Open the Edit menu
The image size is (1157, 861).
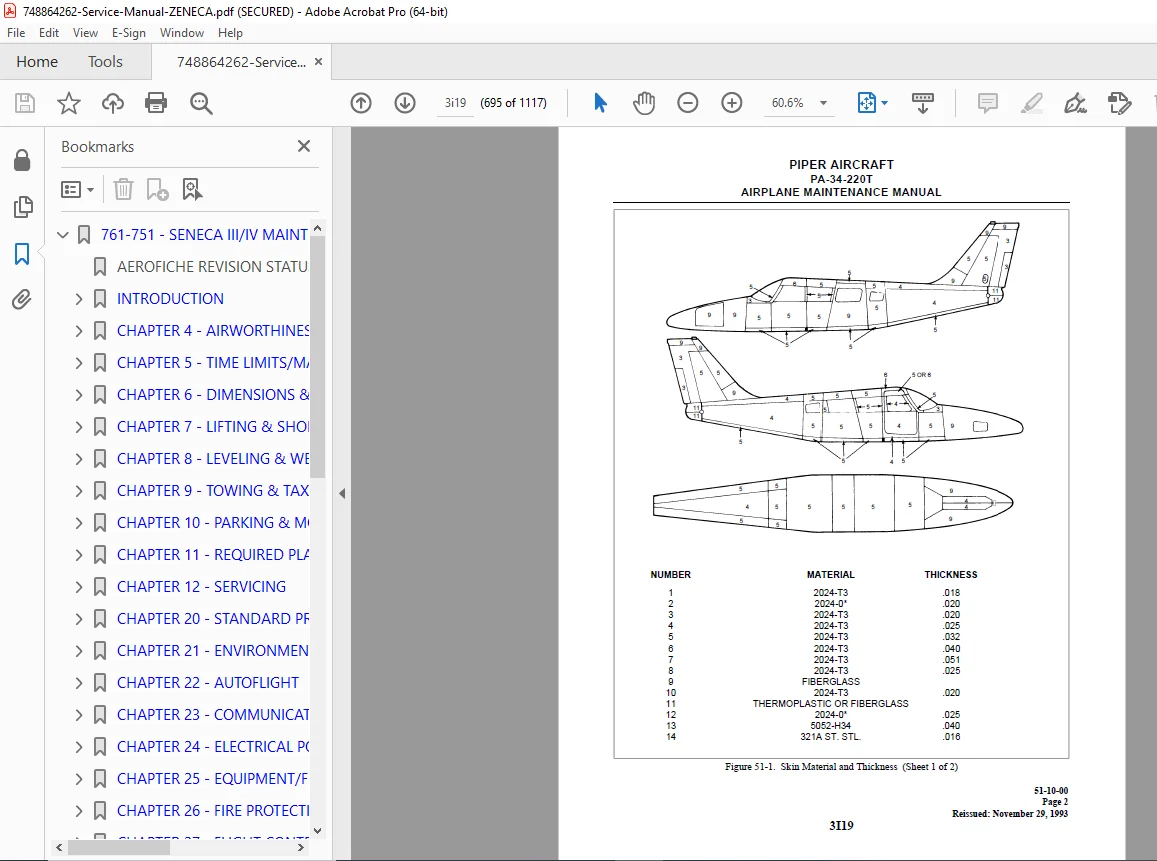(x=49, y=32)
